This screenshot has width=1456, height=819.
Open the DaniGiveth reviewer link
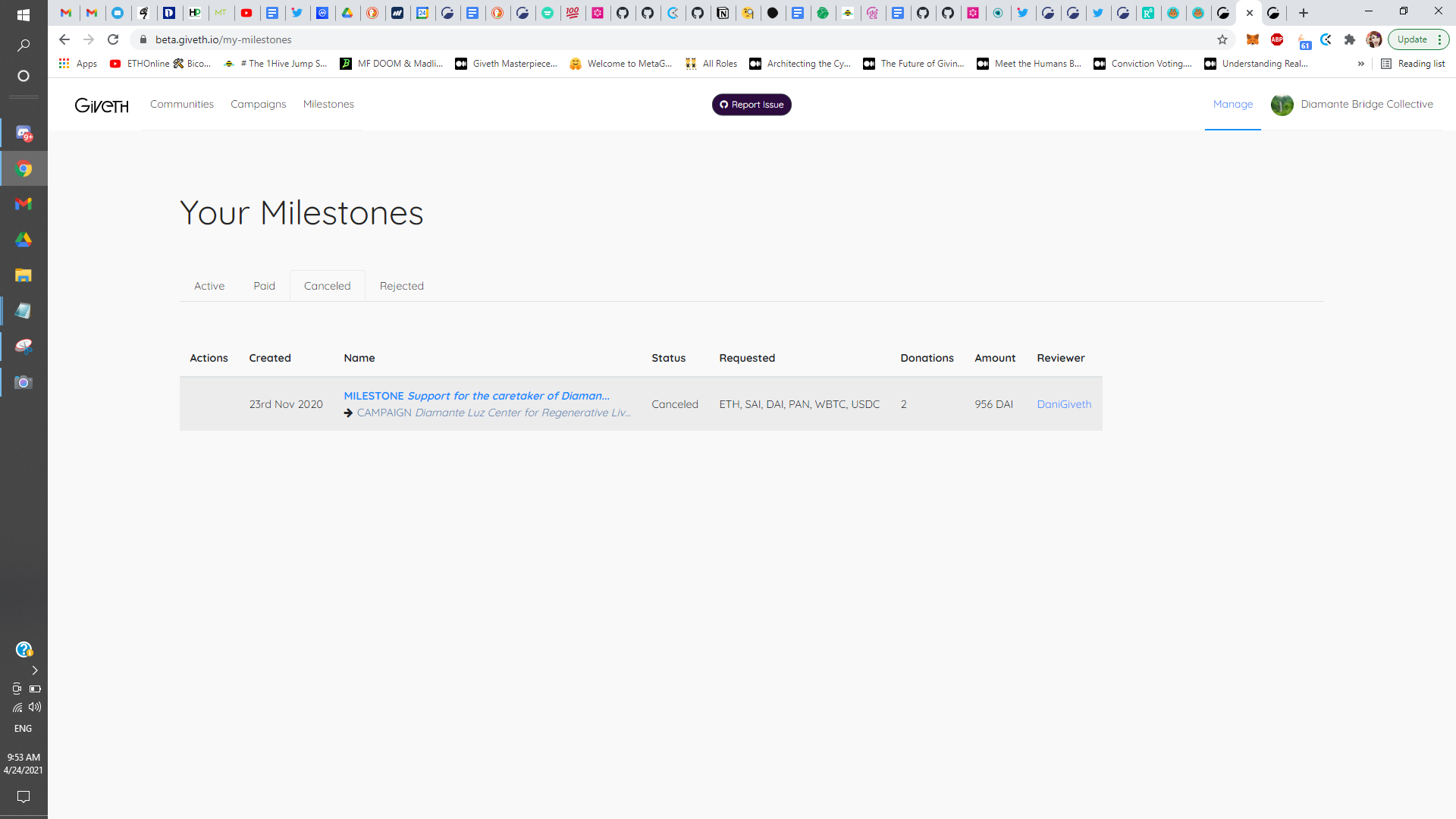coord(1064,404)
